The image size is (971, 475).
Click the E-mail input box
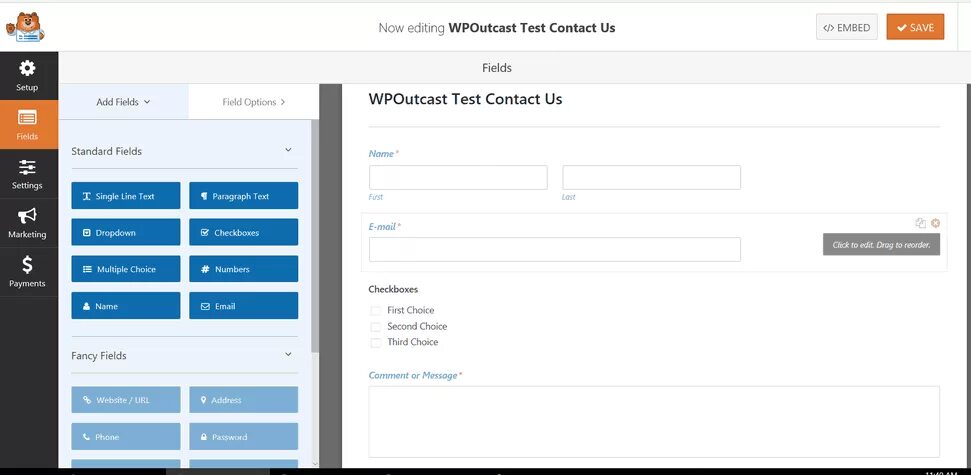click(555, 250)
